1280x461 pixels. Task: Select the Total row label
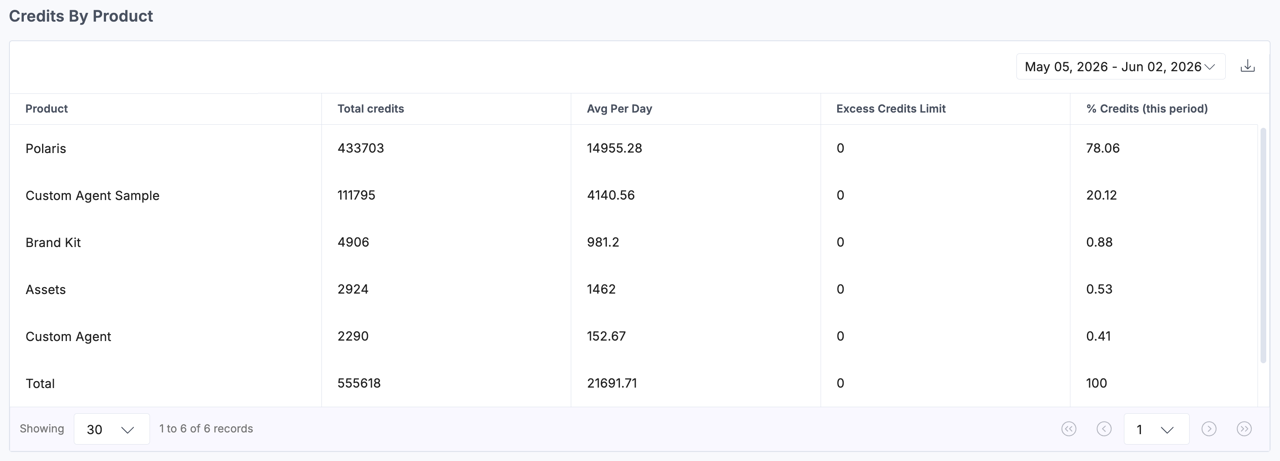pos(40,383)
